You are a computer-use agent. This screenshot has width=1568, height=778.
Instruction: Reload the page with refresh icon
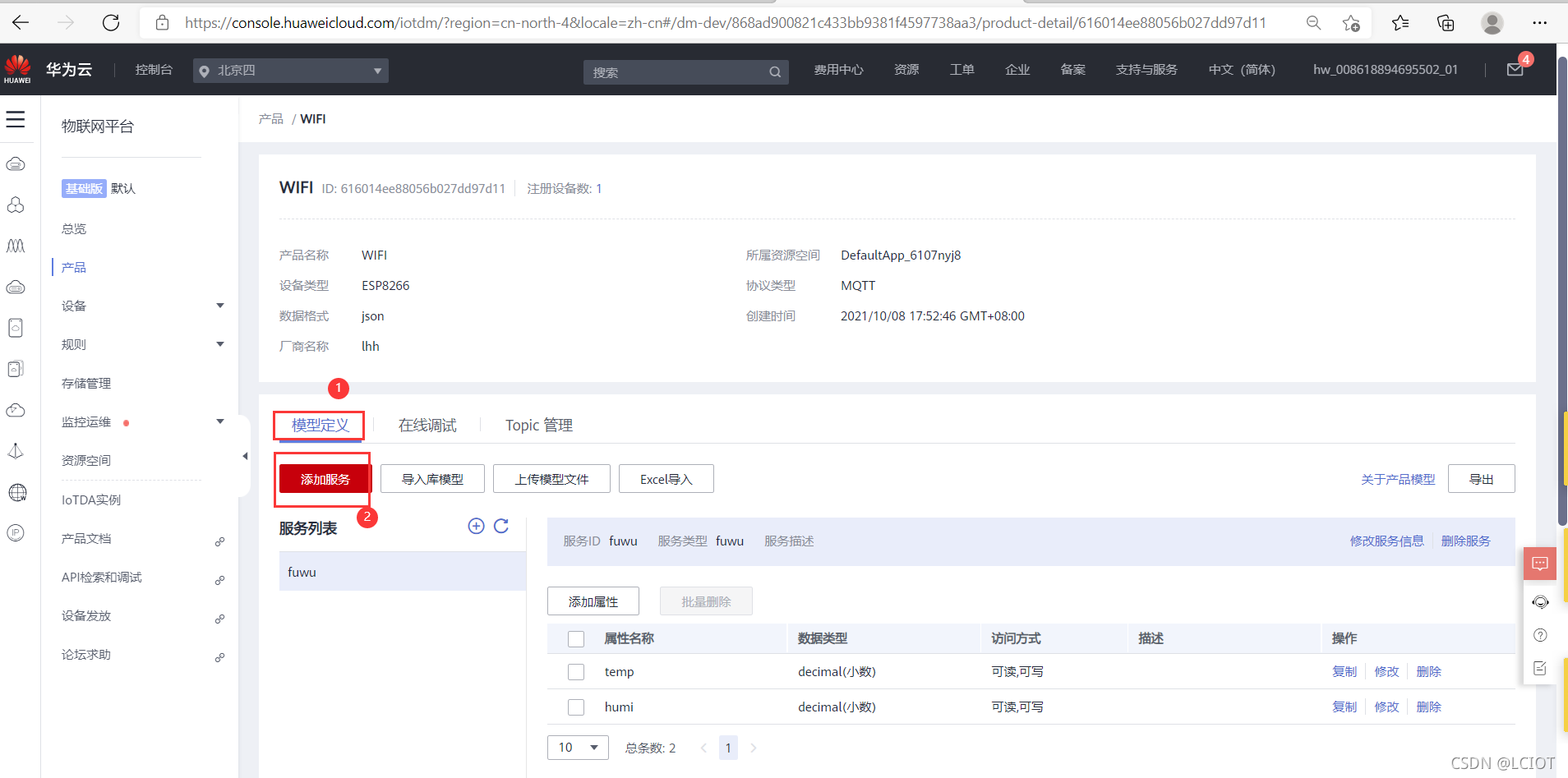[111, 23]
